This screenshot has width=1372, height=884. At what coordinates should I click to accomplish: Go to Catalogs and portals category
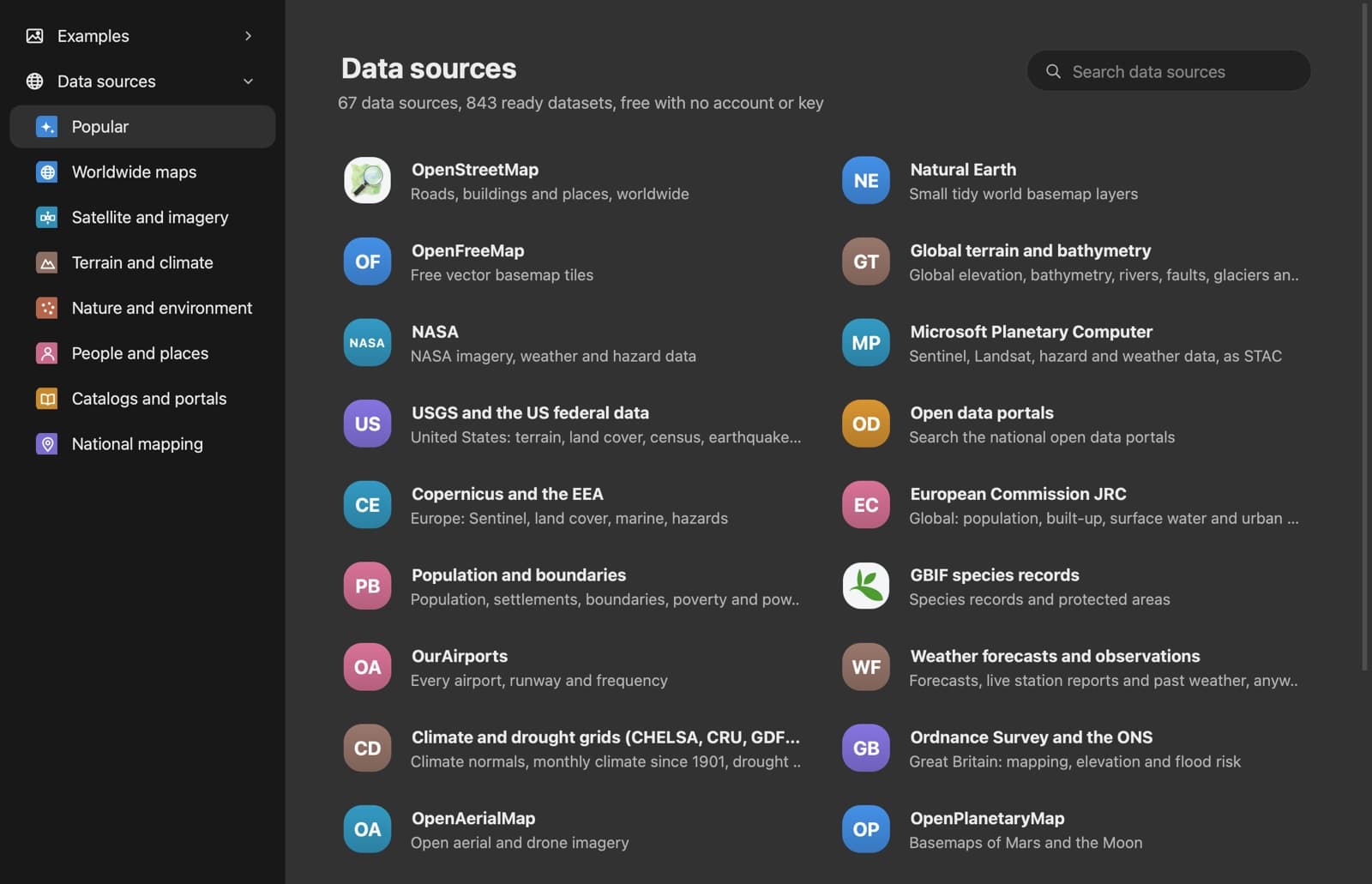pos(142,399)
